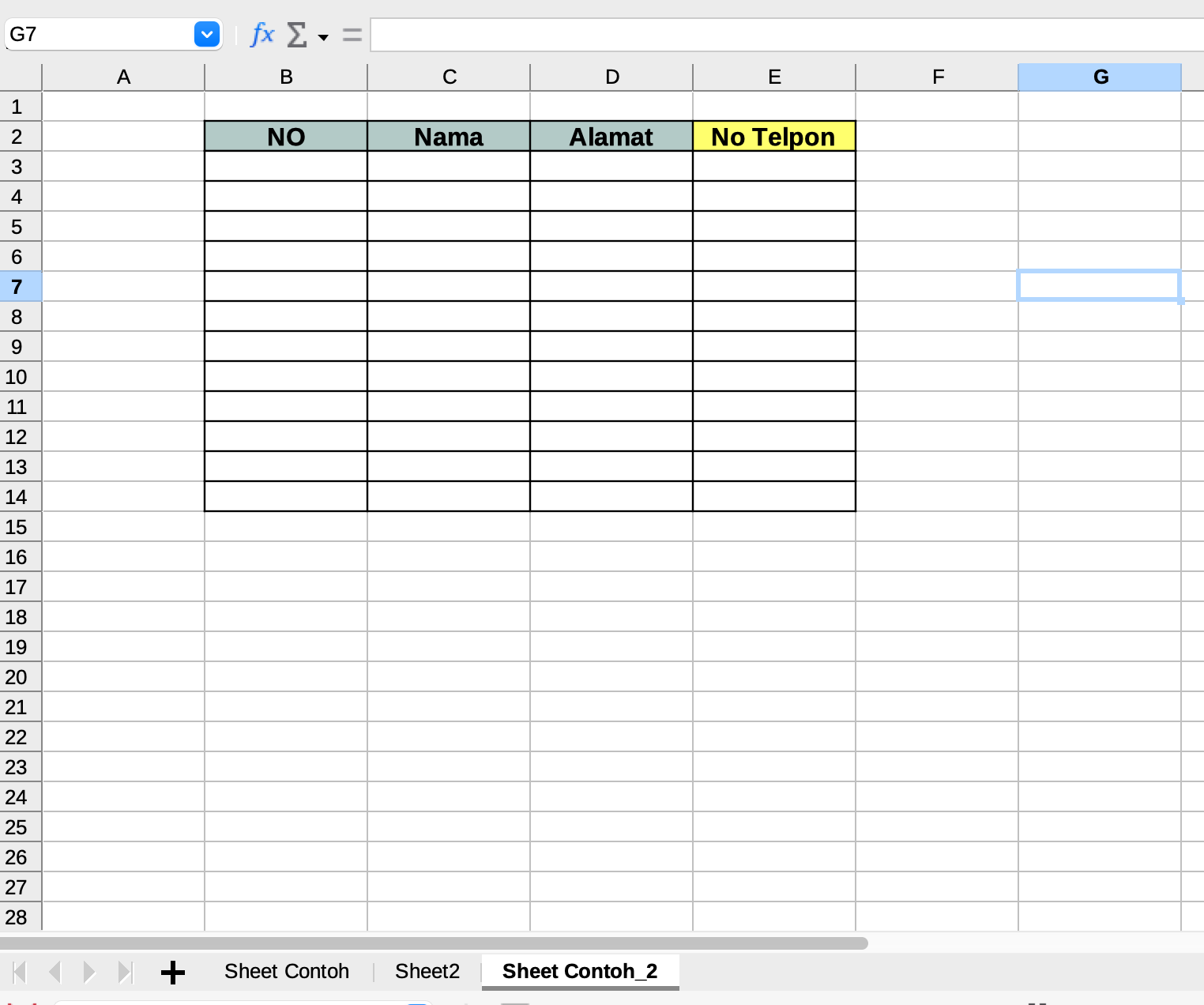Screen dimensions: 1204x1005
Task: Select row 20 header
Action: coord(21,677)
